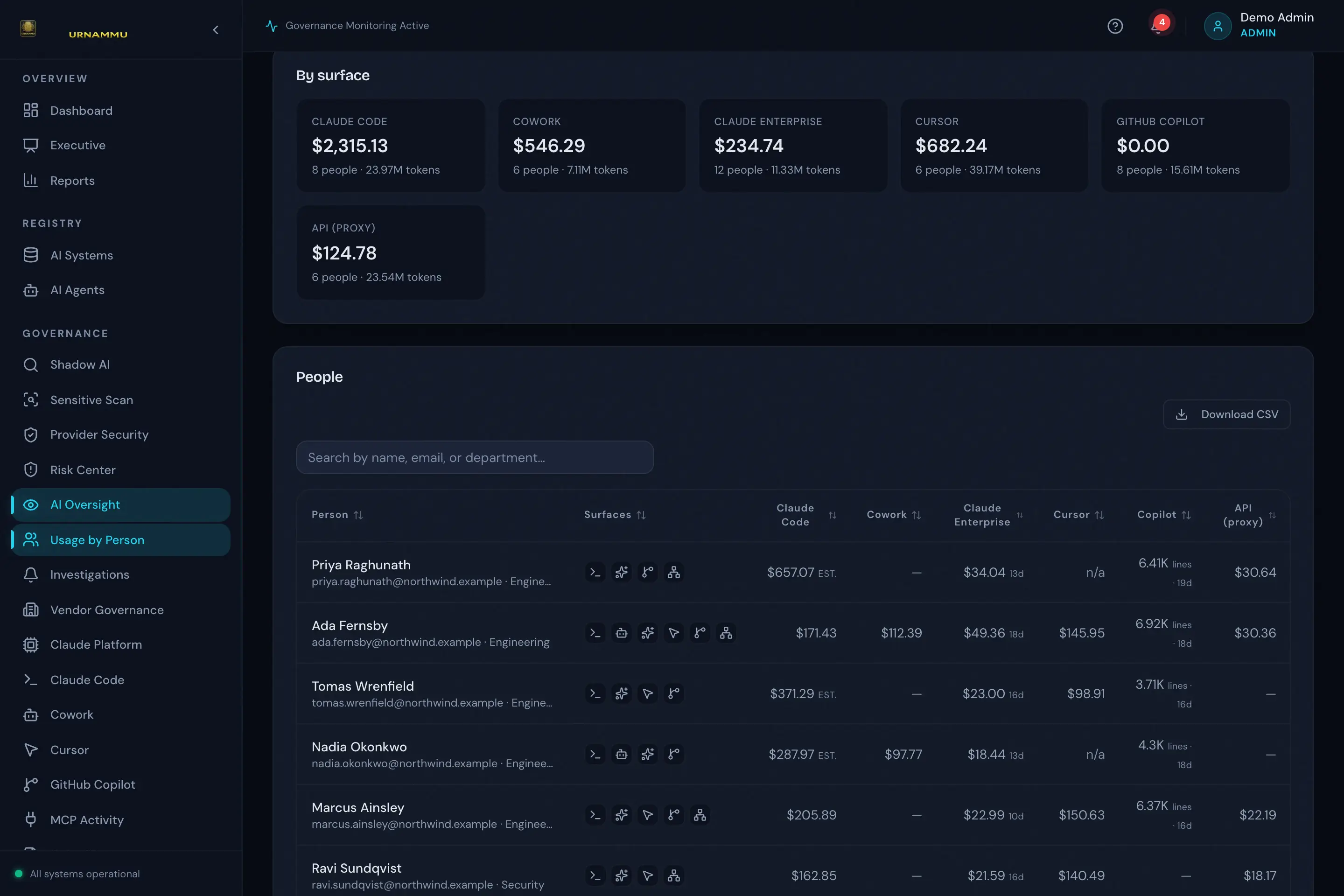The image size is (1344, 896).
Task: Click Cowork robot icon in Nadia Okonkwo row
Action: pyautogui.click(x=622, y=754)
